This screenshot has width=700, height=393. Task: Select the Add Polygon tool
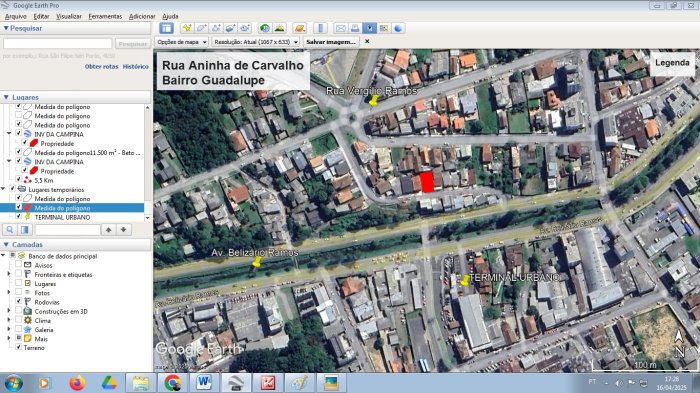[x=201, y=28]
